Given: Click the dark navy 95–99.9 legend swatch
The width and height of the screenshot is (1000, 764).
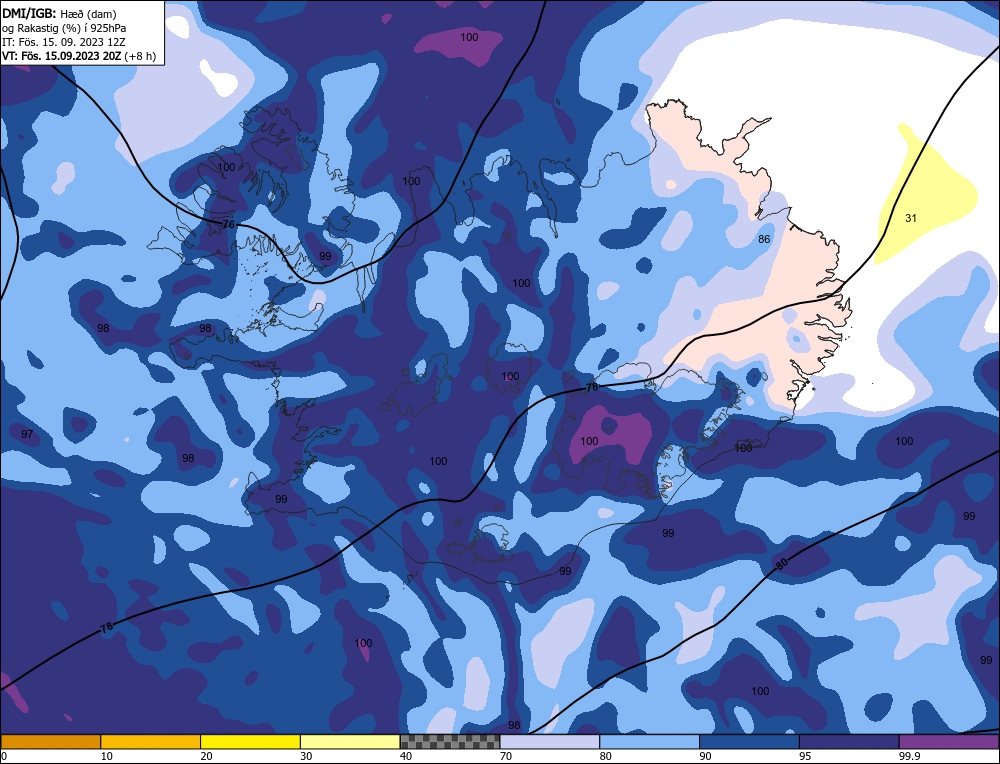Looking at the screenshot, I should (x=849, y=742).
